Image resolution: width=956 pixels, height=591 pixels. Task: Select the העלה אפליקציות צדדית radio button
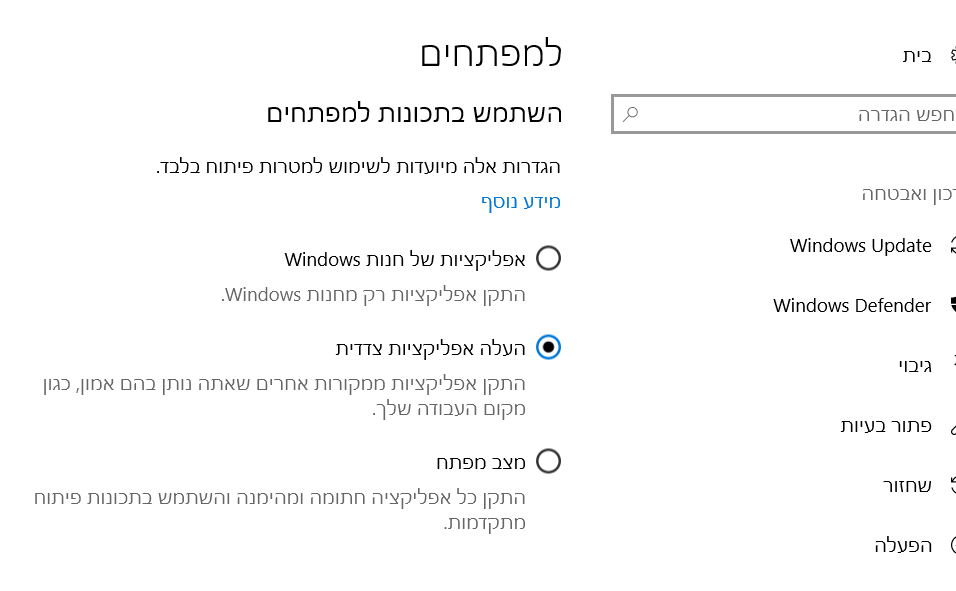(x=548, y=347)
